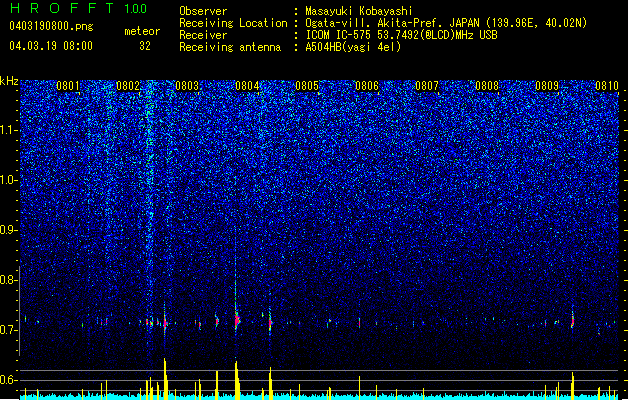Image resolution: width=629 pixels, height=400 pixels.
Task: Click the 0806 time marker
Action: pyautogui.click(x=367, y=86)
